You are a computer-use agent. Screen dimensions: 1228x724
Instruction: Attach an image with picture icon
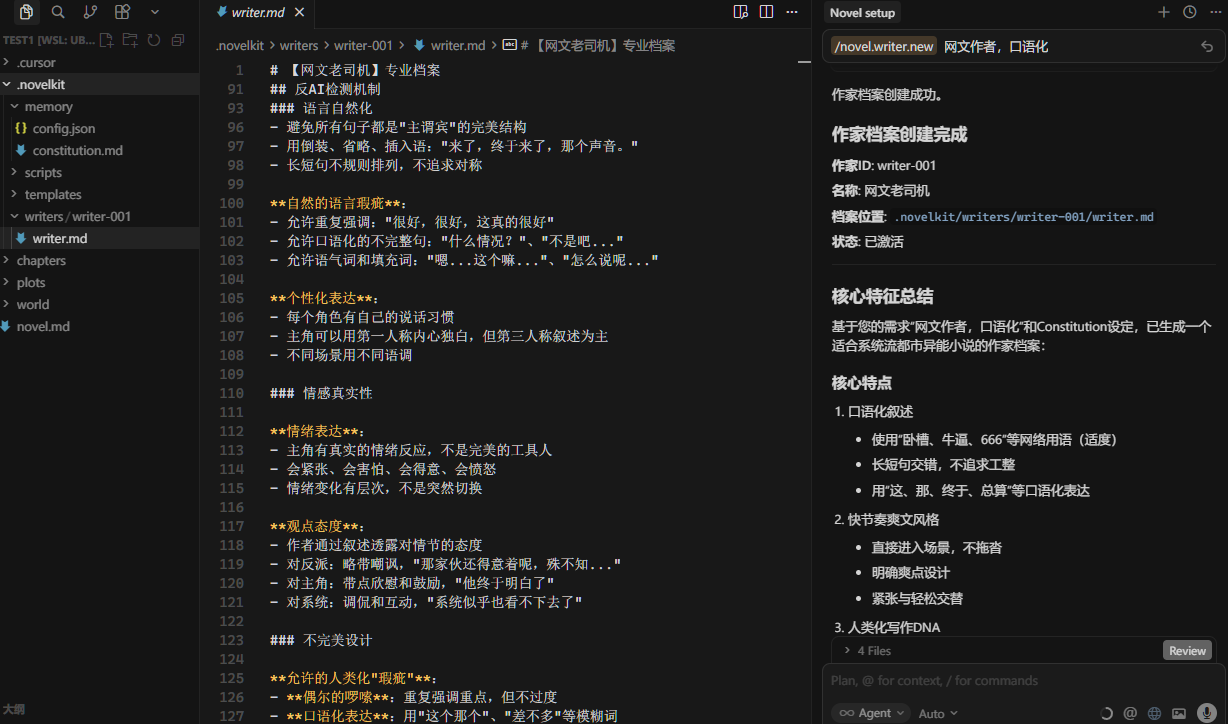click(1179, 713)
